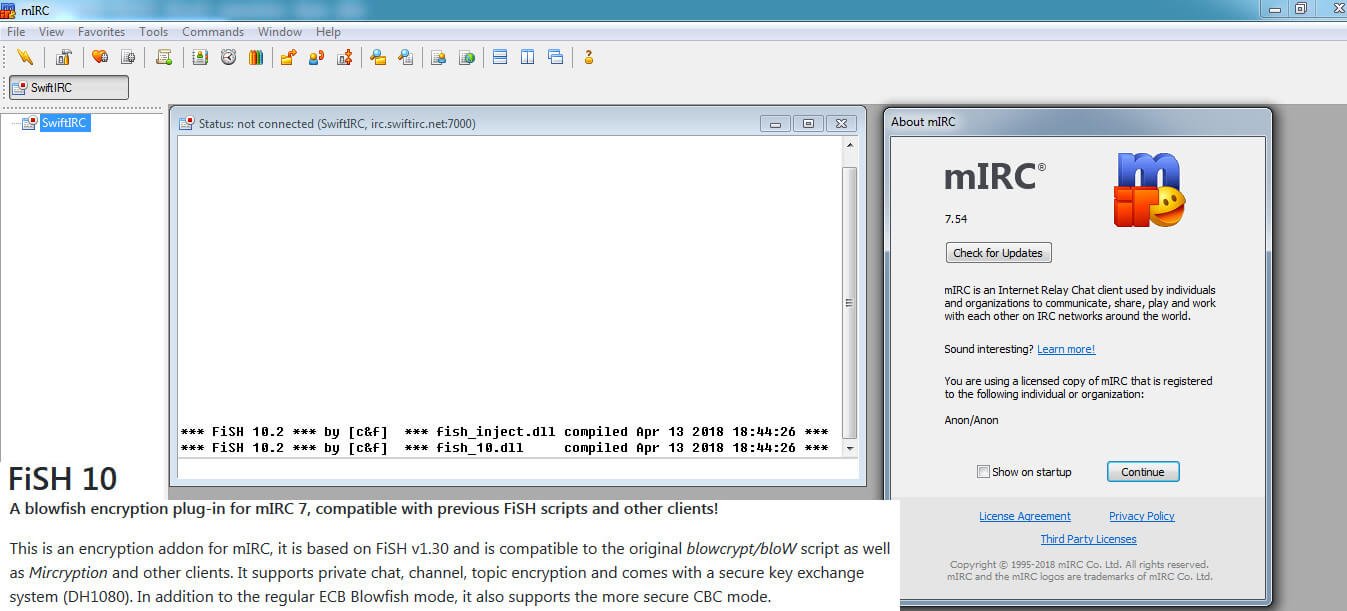Viewport: 1347px width, 611px height.
Task: Click the version number 7.54 text
Action: pos(956,219)
